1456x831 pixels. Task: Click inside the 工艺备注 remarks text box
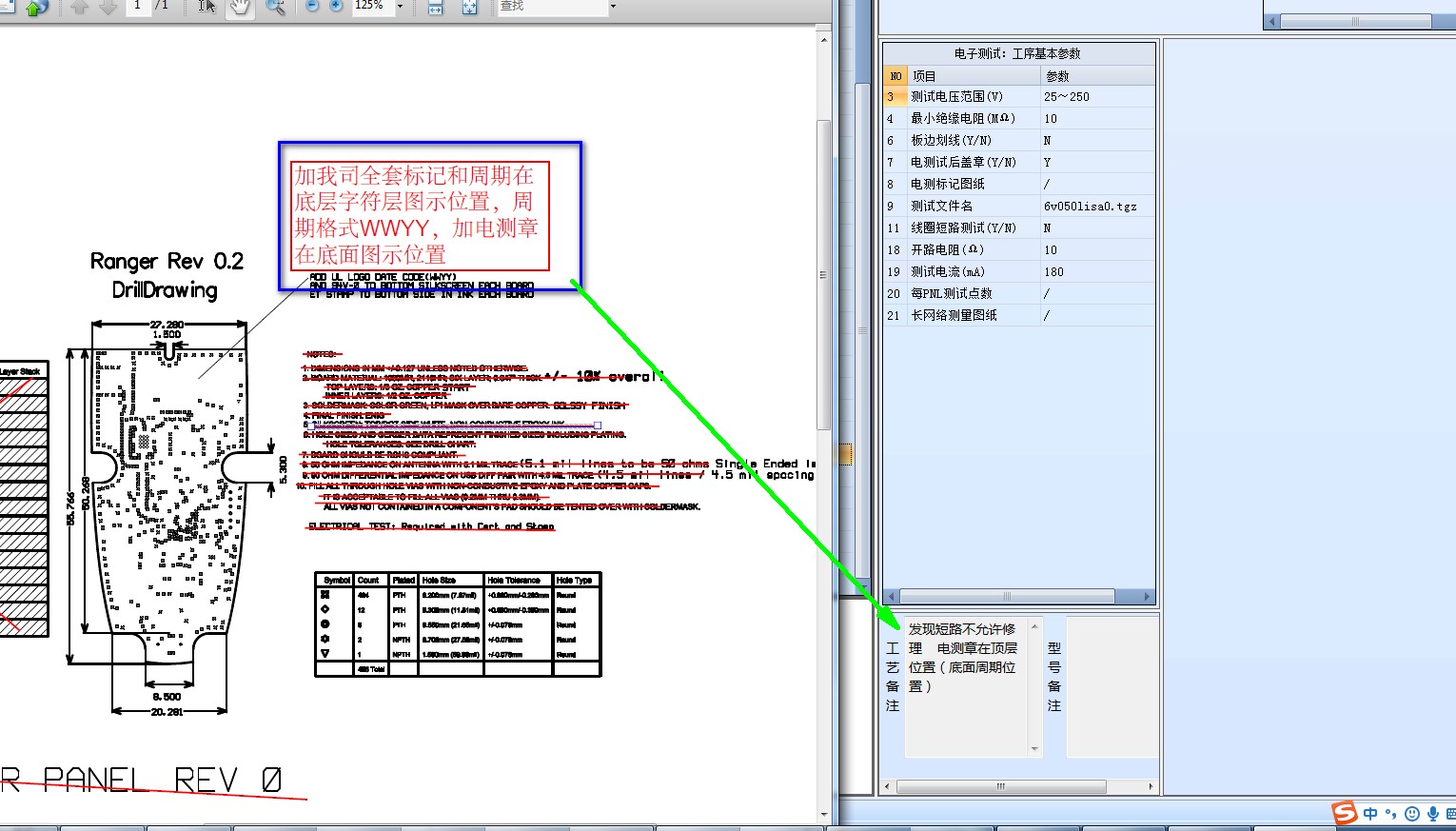[966, 686]
